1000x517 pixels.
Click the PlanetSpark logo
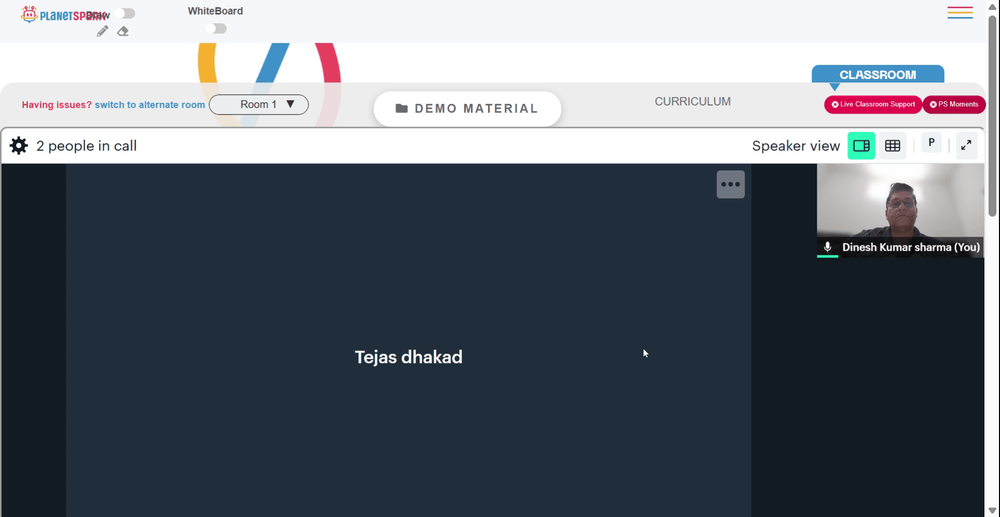click(61, 14)
